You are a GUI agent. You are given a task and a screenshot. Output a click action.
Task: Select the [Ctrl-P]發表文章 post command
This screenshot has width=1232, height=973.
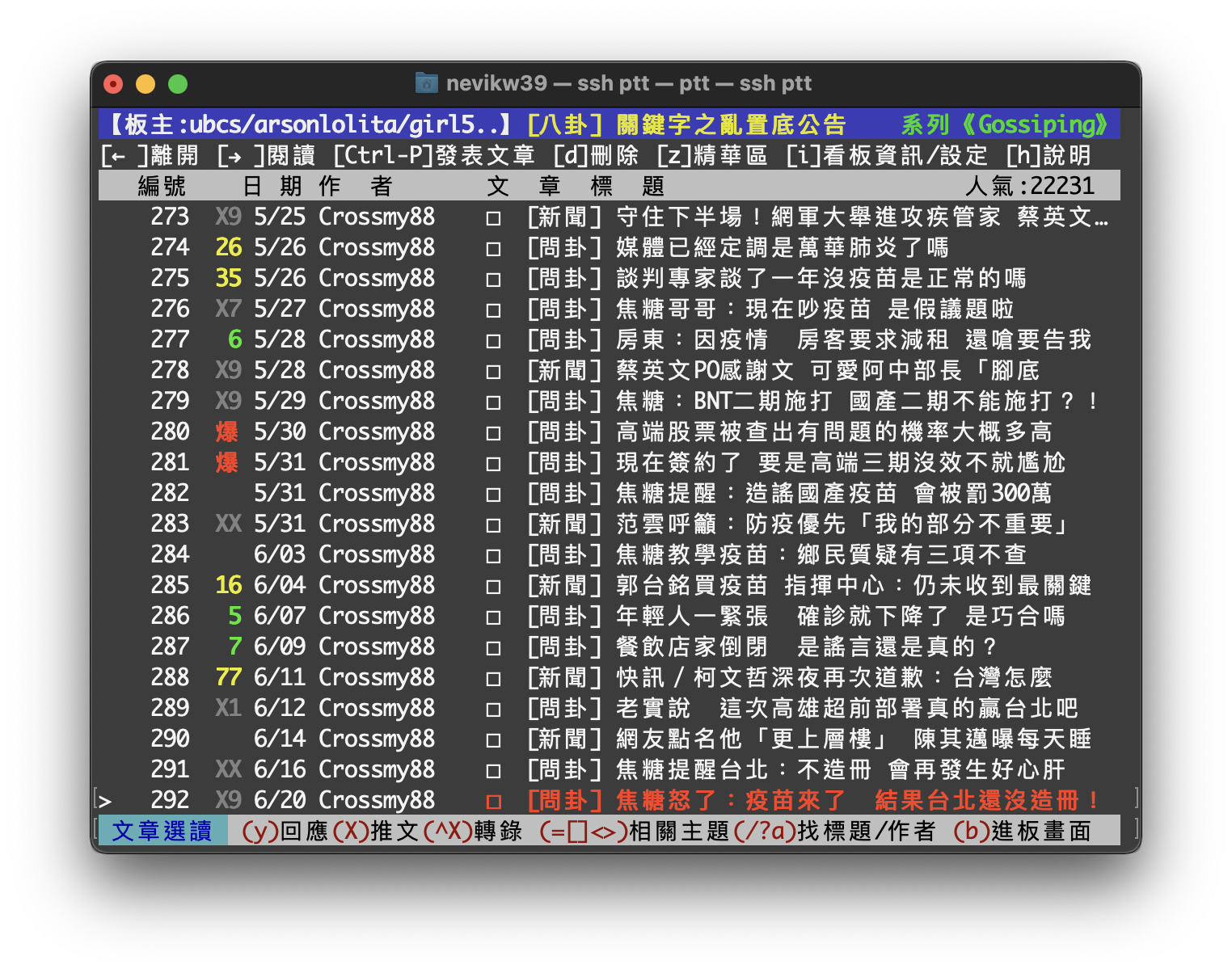point(434,155)
